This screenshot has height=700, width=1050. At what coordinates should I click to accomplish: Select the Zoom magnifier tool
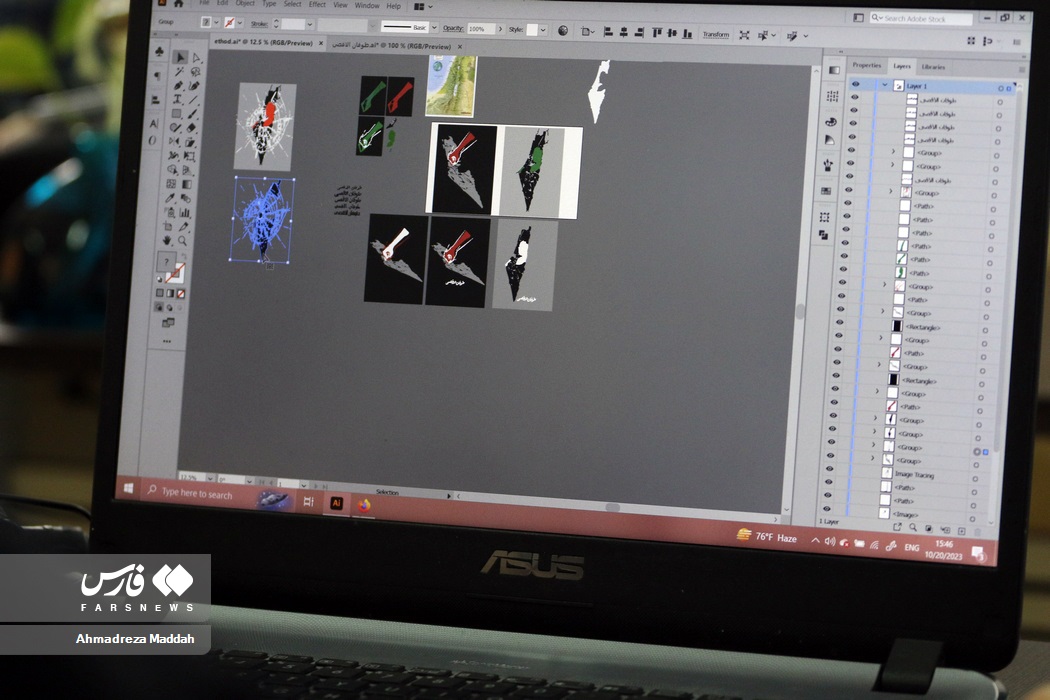(182, 240)
